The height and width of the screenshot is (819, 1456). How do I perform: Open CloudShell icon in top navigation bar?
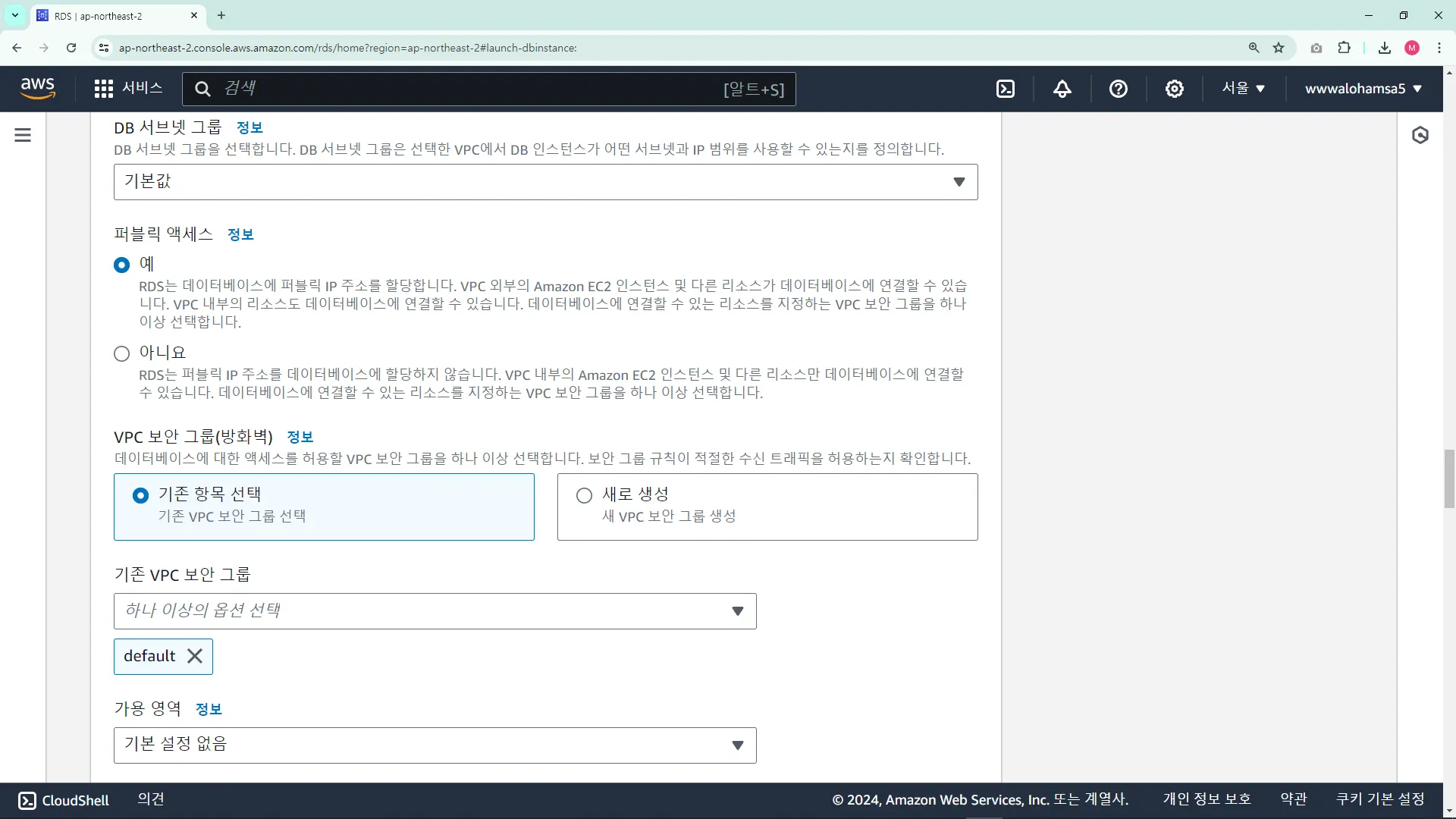(1005, 89)
